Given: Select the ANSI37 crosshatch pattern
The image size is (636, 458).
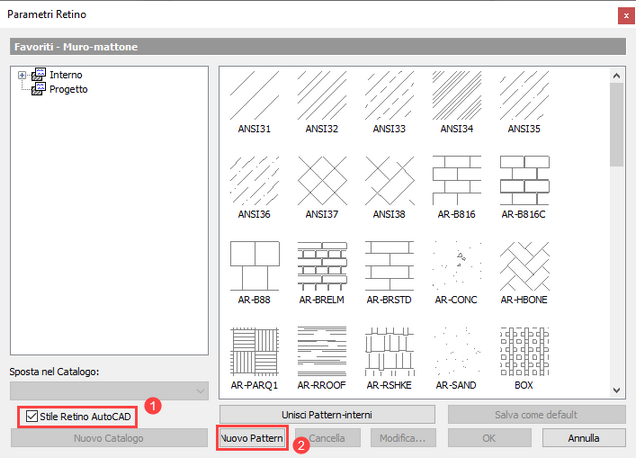Looking at the screenshot, I should pyautogui.click(x=322, y=188).
